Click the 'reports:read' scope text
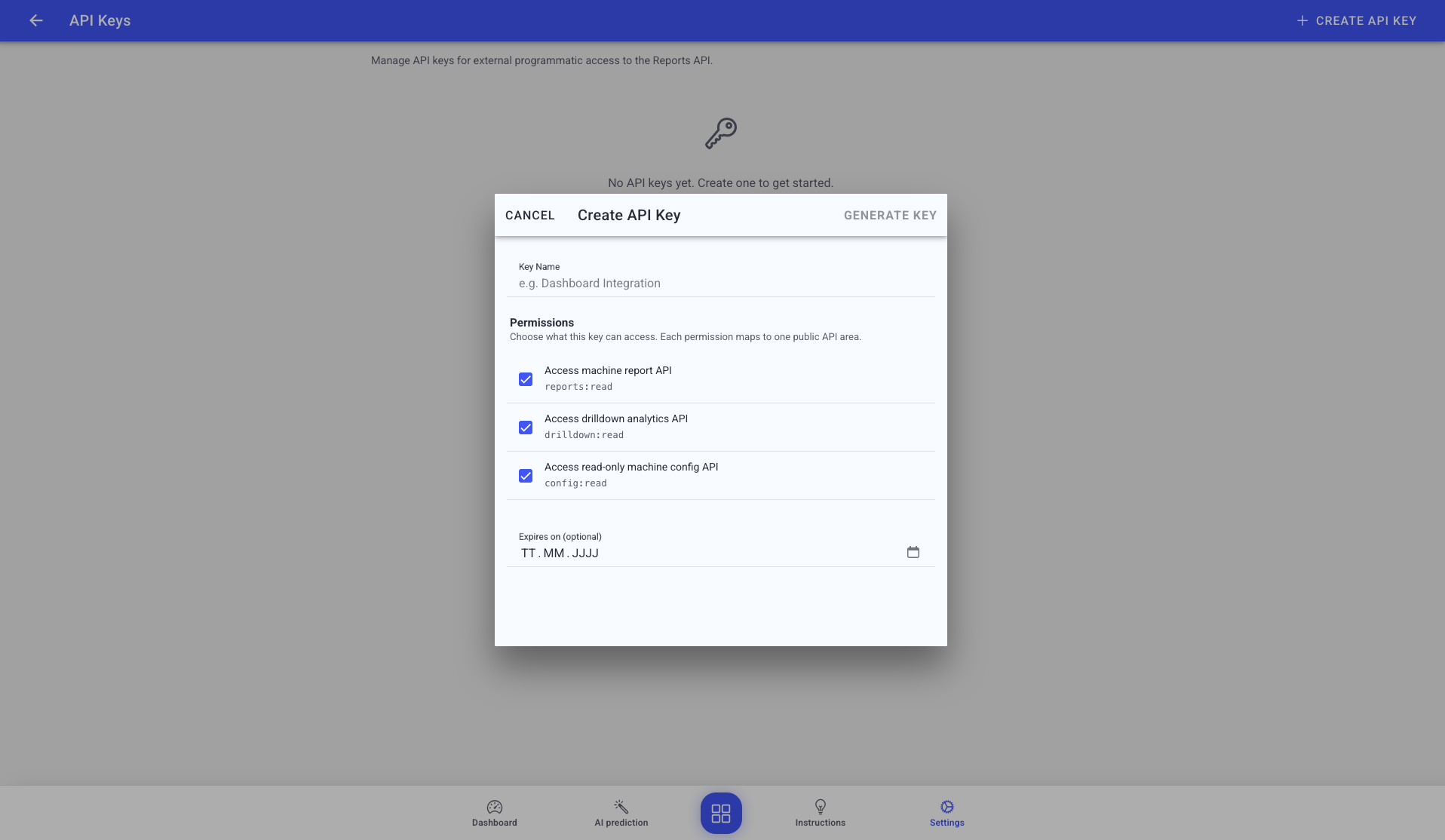 pyautogui.click(x=578, y=387)
